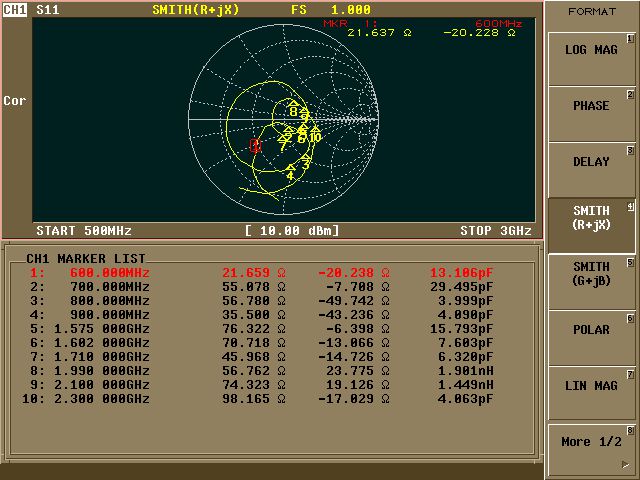Click the -20.228 Ω marker reactance readout
The image size is (640, 480).
point(479,33)
